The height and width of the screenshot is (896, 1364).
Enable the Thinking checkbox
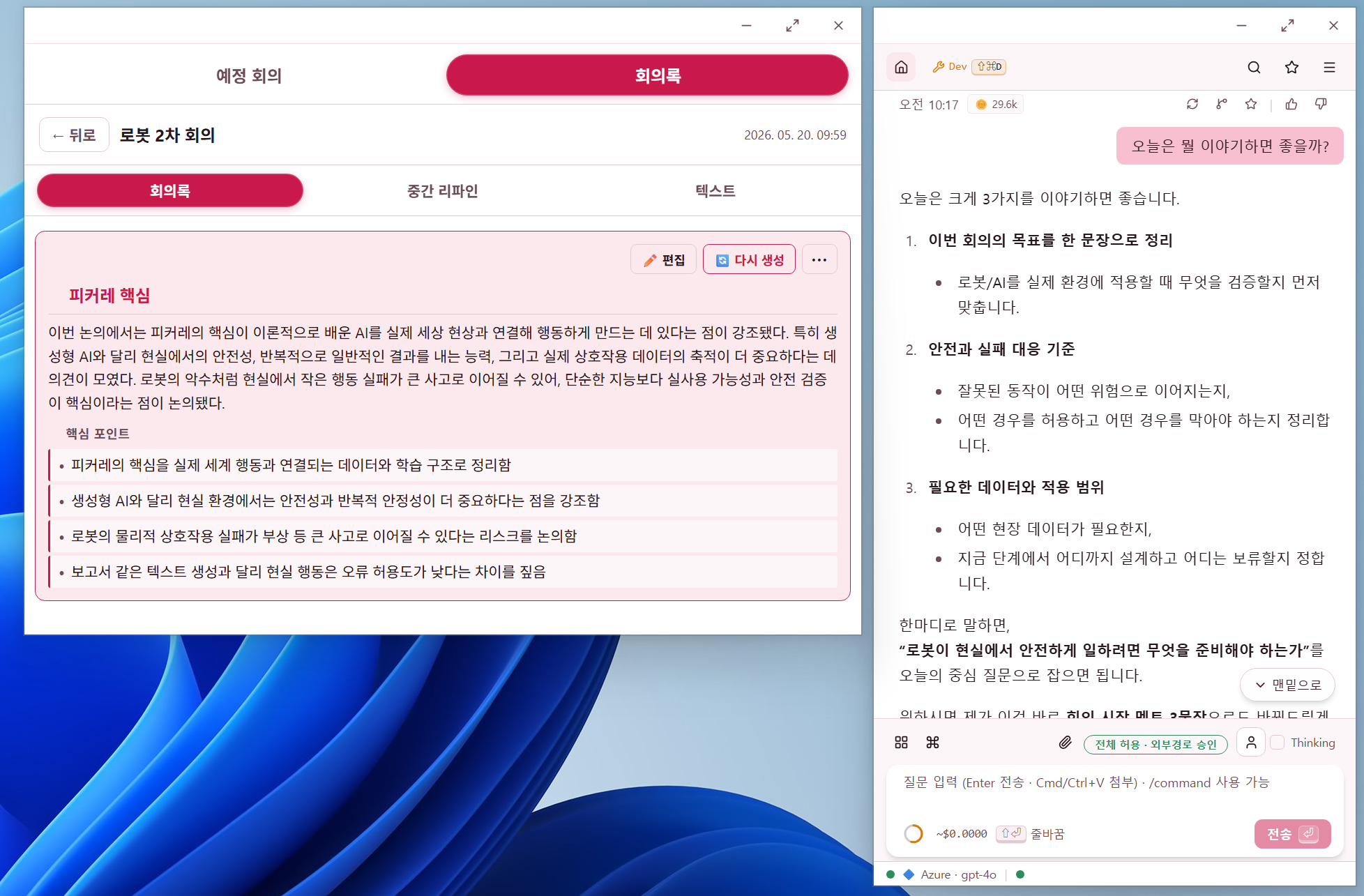pos(1278,743)
